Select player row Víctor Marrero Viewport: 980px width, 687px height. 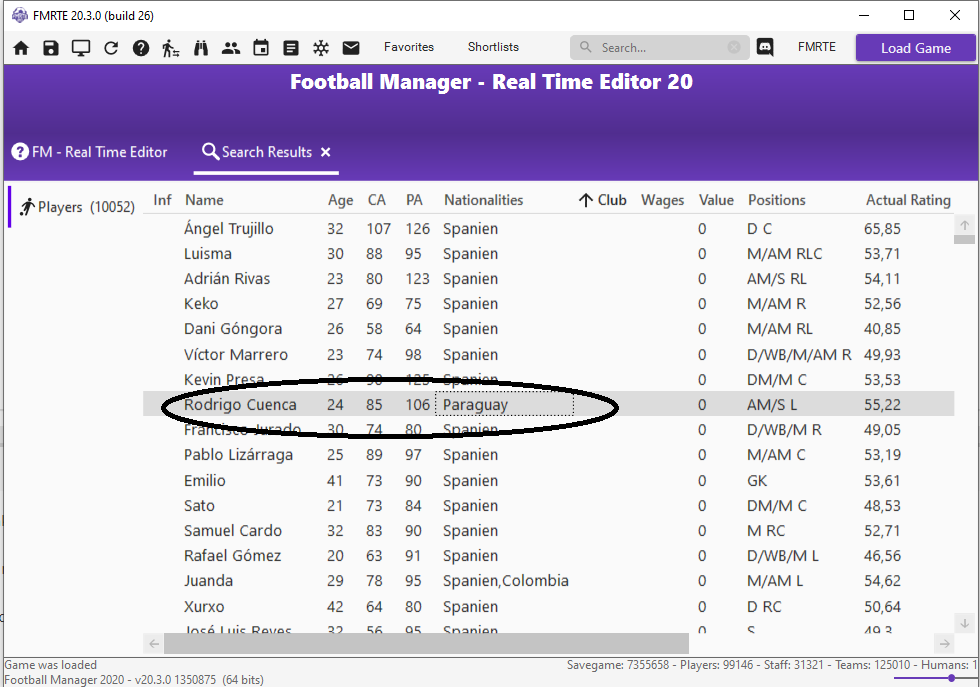coord(549,354)
